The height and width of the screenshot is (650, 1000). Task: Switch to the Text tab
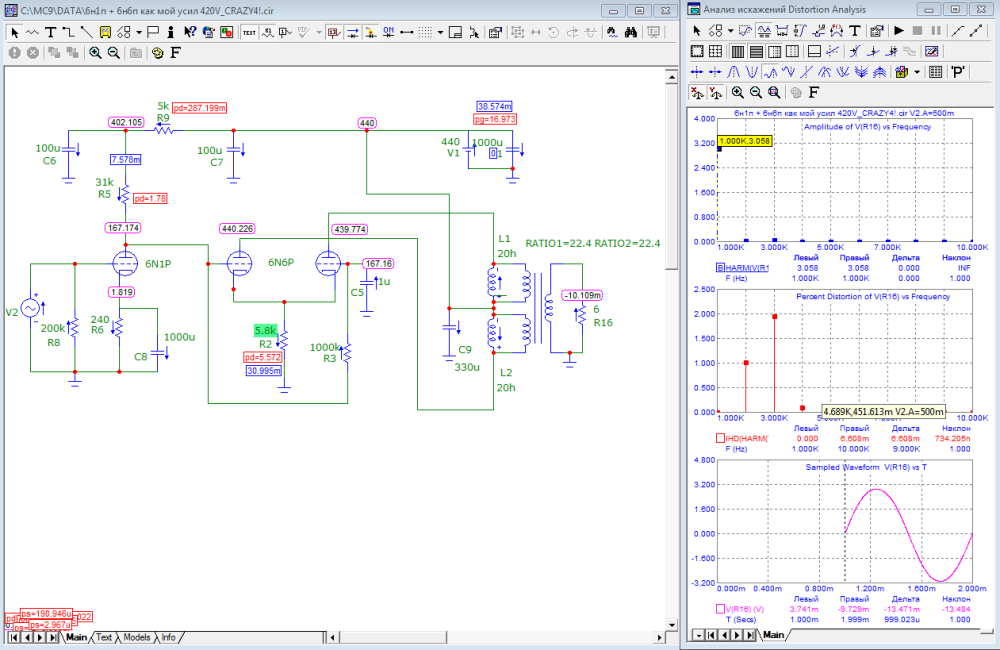tap(104, 637)
